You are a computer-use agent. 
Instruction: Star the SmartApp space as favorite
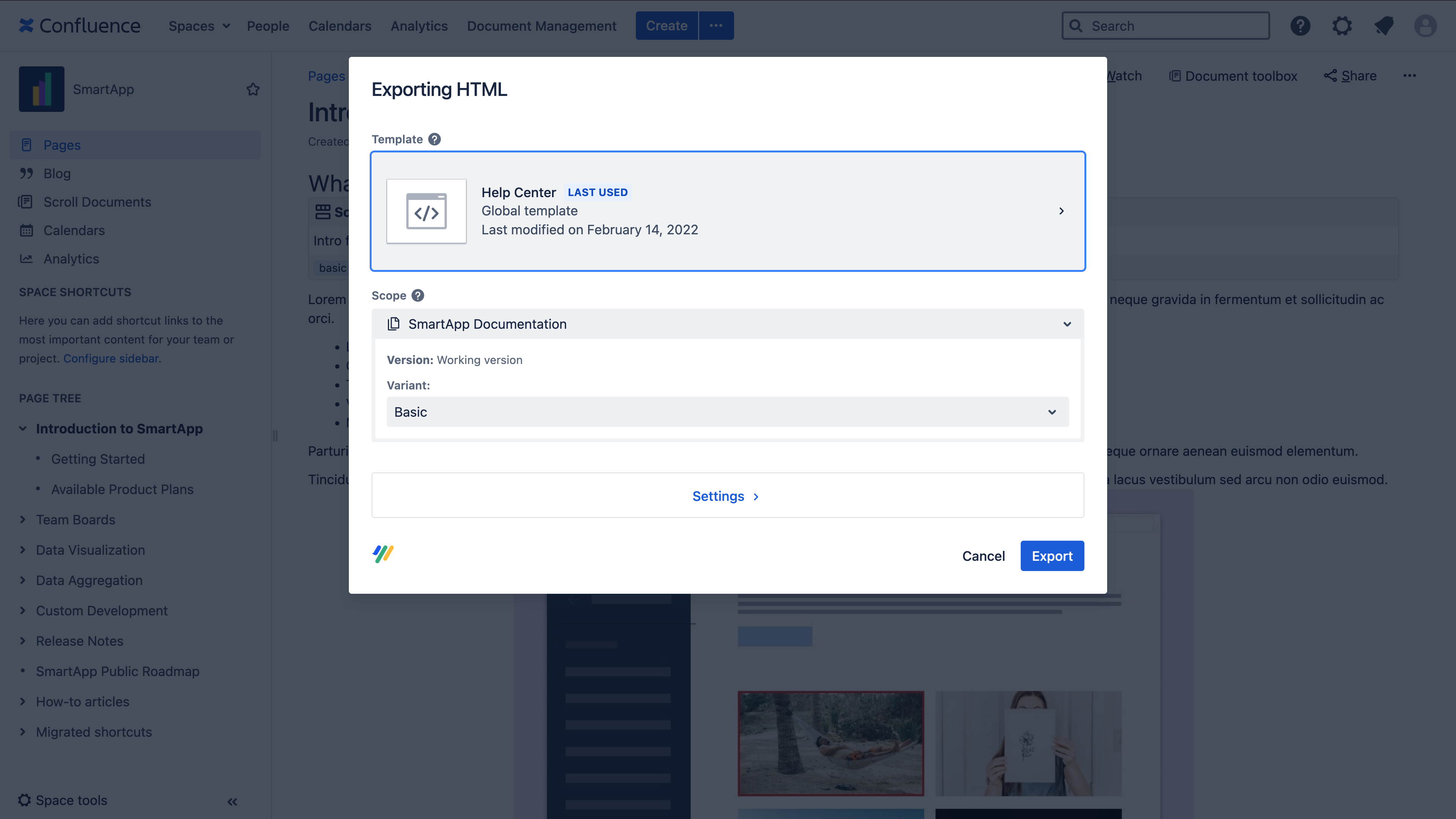[x=253, y=89]
